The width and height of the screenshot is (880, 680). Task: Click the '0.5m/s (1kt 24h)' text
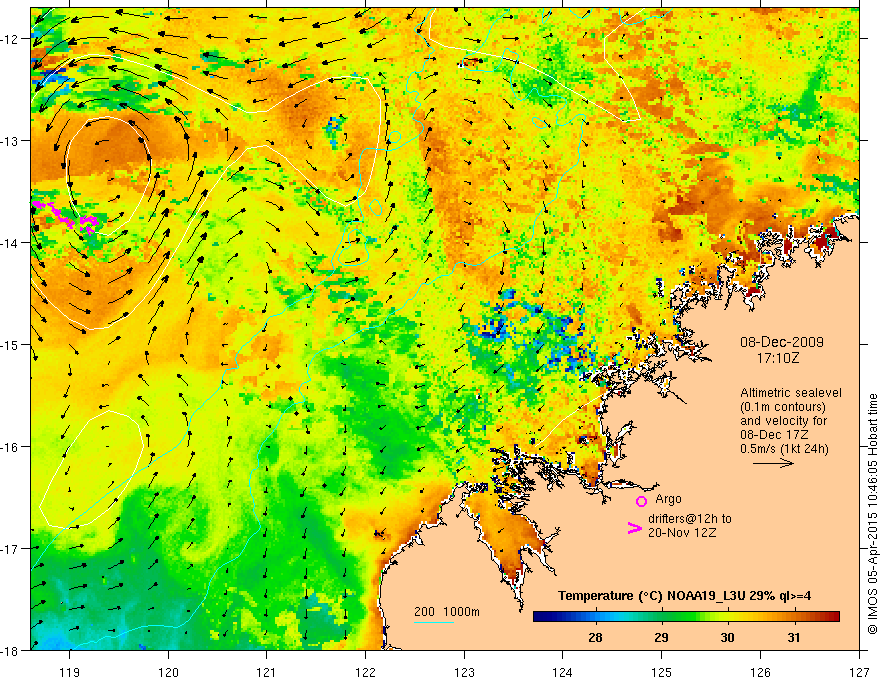point(784,449)
